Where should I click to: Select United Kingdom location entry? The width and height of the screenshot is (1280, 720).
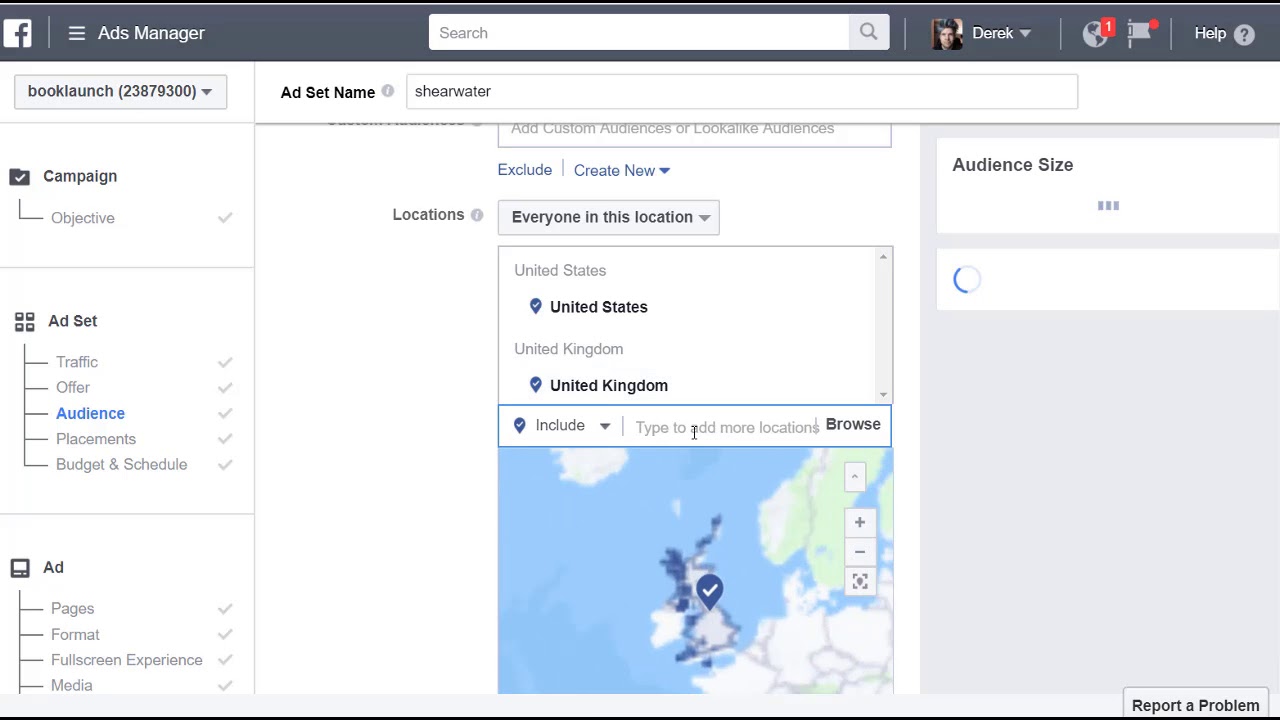click(x=608, y=385)
